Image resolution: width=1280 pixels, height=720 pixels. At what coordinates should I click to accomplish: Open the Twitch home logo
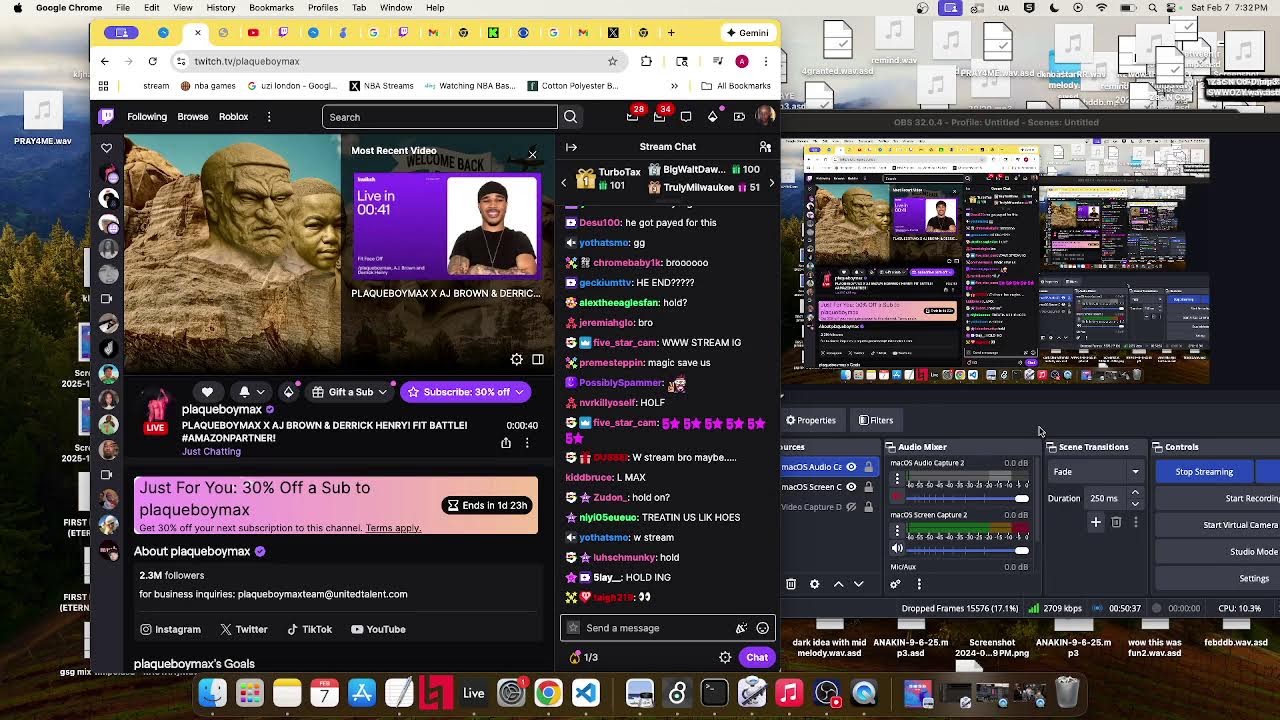(x=106, y=117)
